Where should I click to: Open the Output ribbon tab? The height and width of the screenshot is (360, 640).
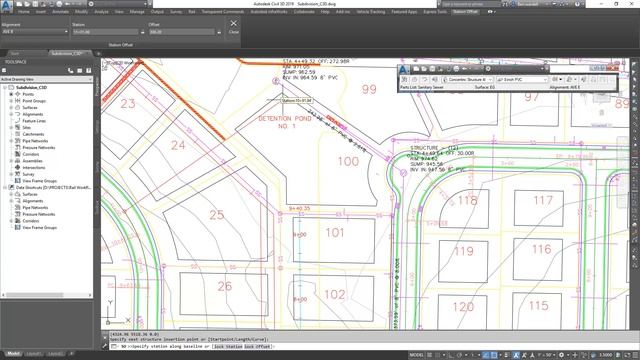tap(157, 12)
